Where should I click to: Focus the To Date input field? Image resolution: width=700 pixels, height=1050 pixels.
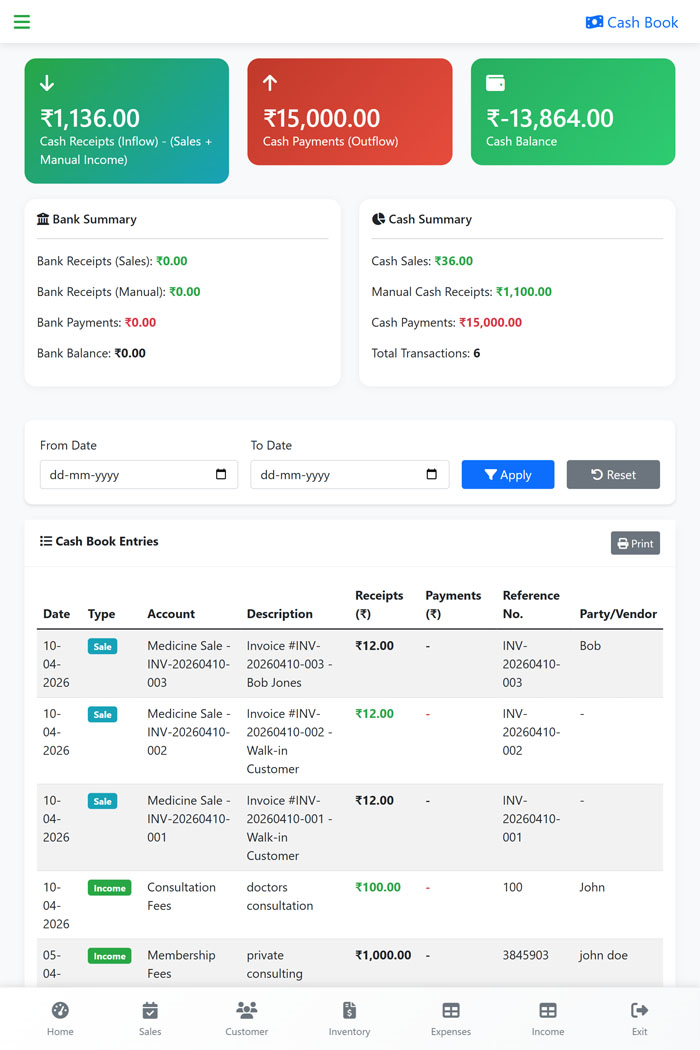coord(350,474)
